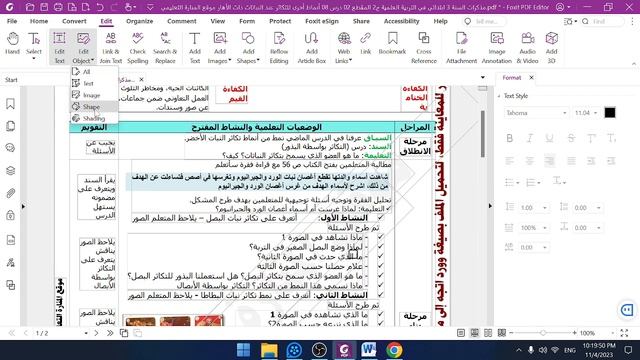Image resolution: width=640 pixels, height=360 pixels.
Task: Open the Layers side panel
Action: point(11,171)
